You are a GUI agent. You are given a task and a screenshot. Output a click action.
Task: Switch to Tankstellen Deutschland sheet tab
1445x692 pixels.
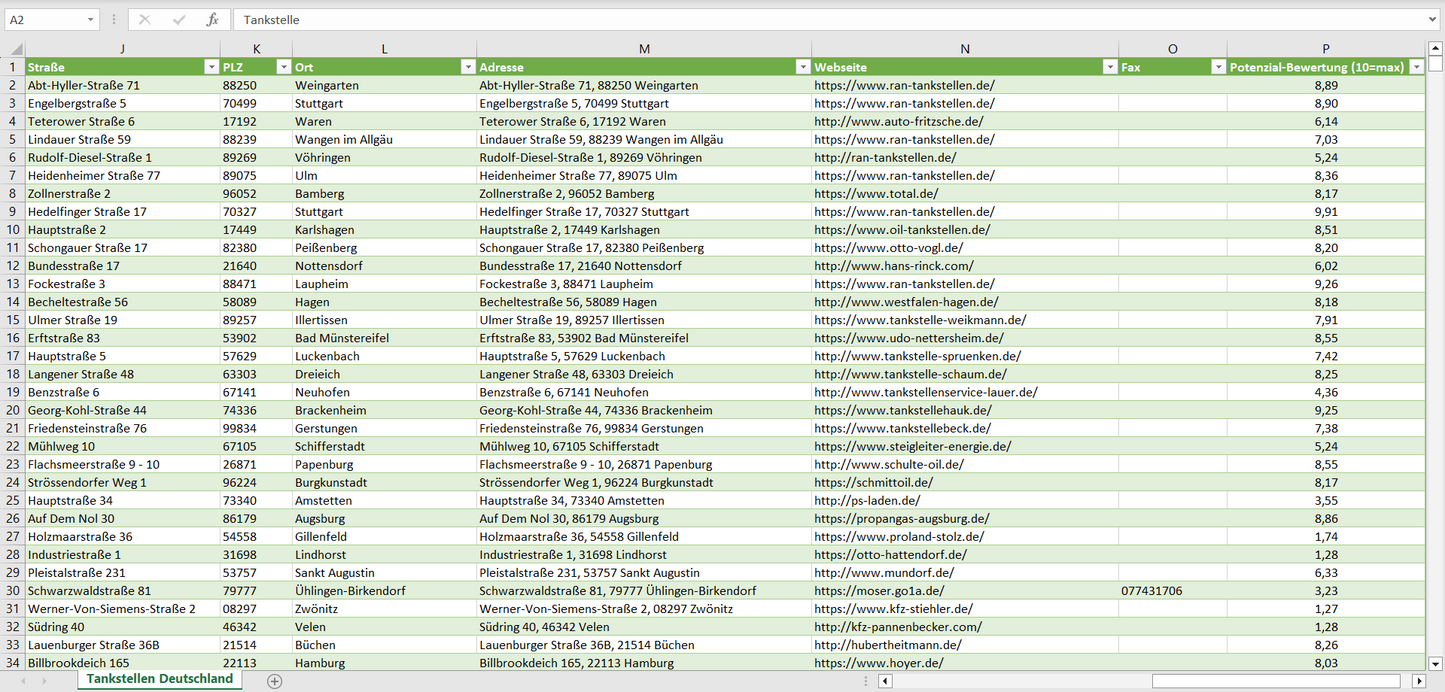point(160,679)
